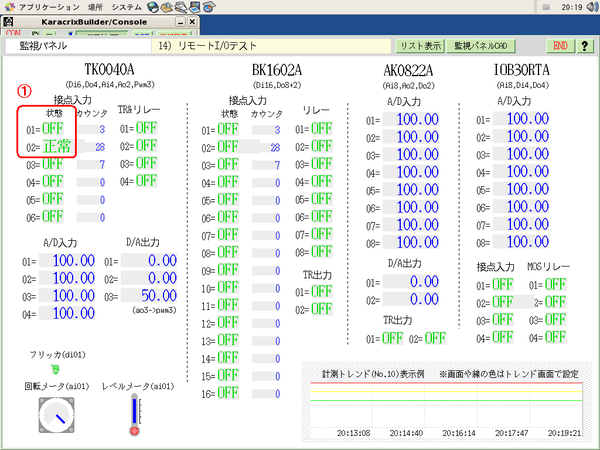Open 監視パネルCAD editor button
This screenshot has width=600, height=450.
pyautogui.click(x=481, y=46)
